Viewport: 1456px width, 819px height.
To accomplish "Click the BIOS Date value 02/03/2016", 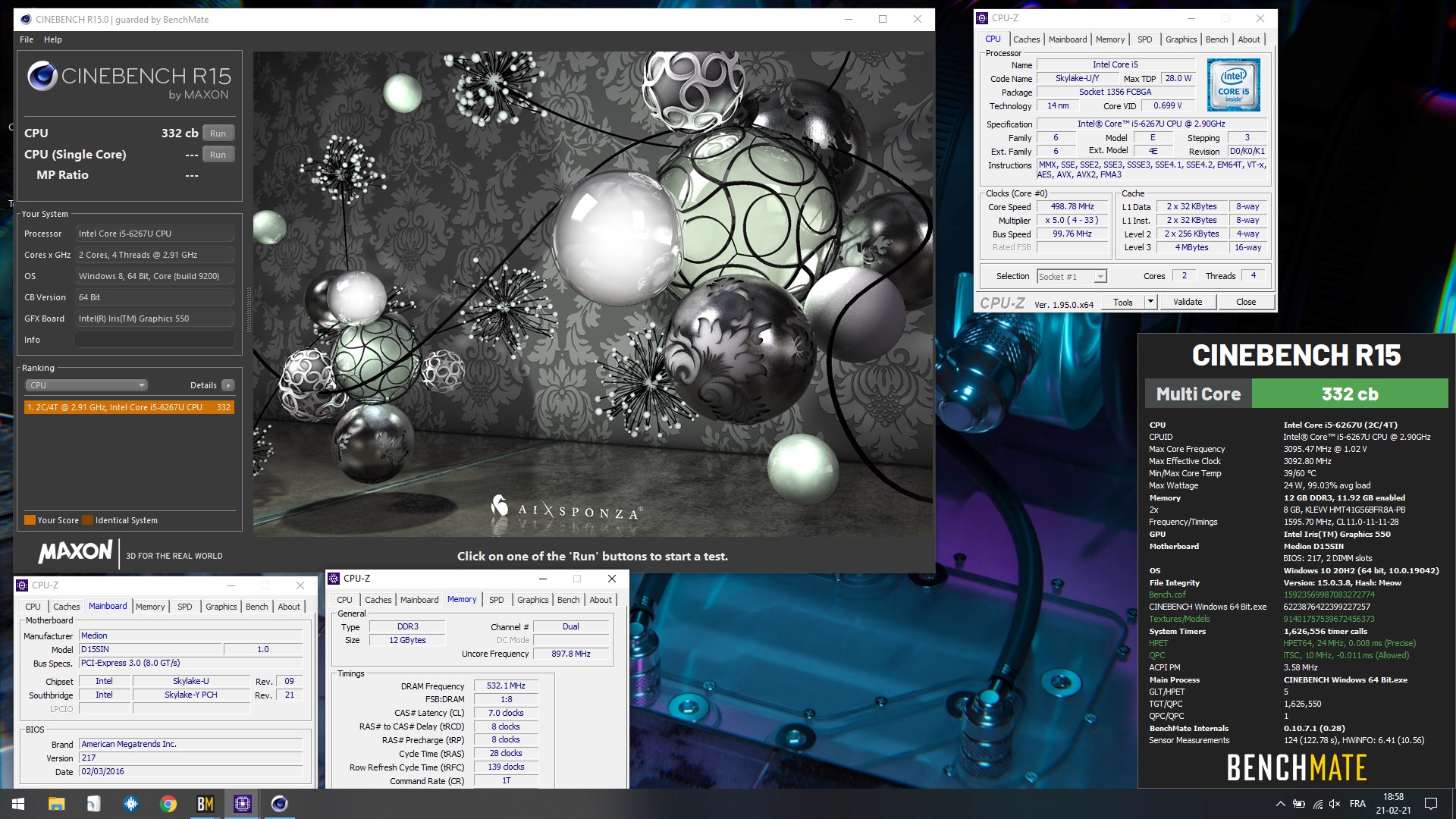I will pos(192,771).
